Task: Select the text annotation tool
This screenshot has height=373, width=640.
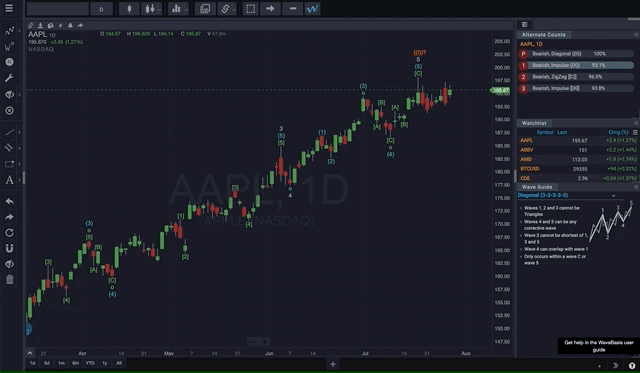Action: pyautogui.click(x=9, y=180)
